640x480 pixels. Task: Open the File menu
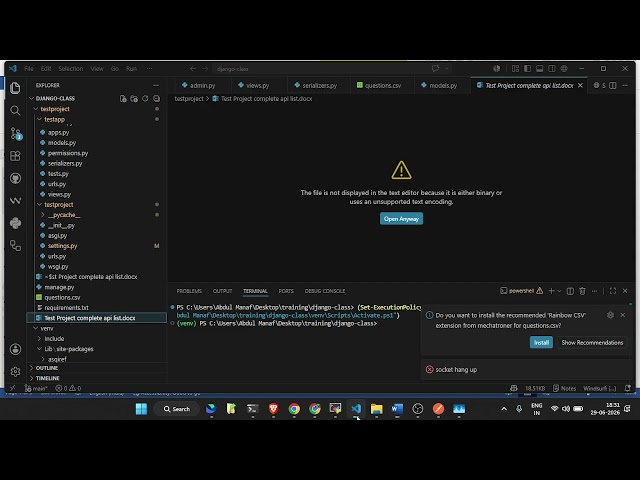(29, 69)
